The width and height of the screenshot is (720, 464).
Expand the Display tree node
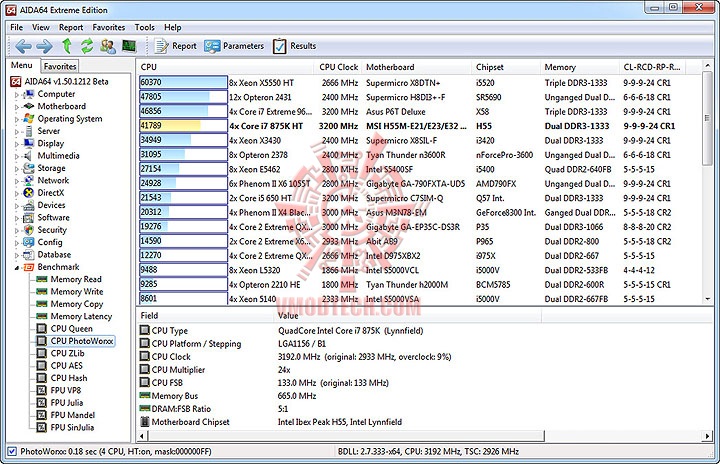(17, 144)
